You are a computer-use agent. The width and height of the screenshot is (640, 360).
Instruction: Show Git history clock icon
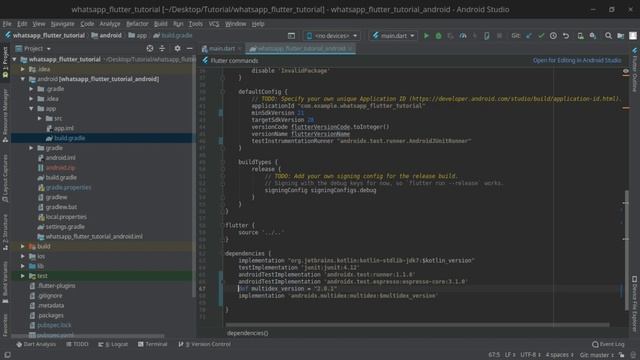[553, 36]
